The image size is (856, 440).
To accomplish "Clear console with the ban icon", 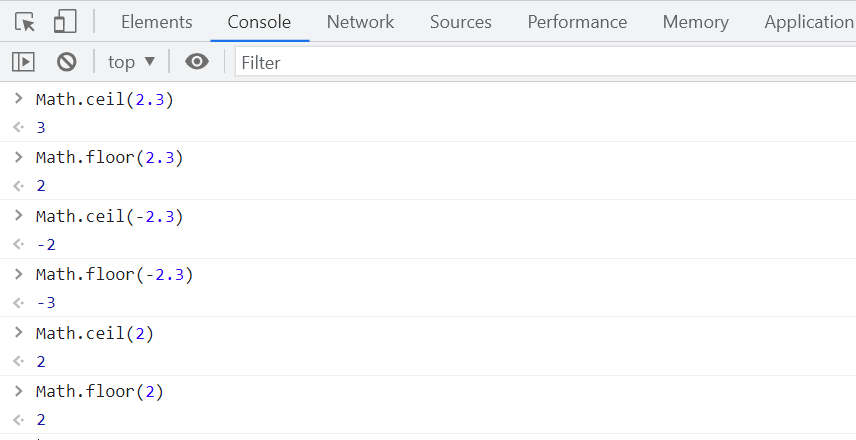I will [x=67, y=62].
